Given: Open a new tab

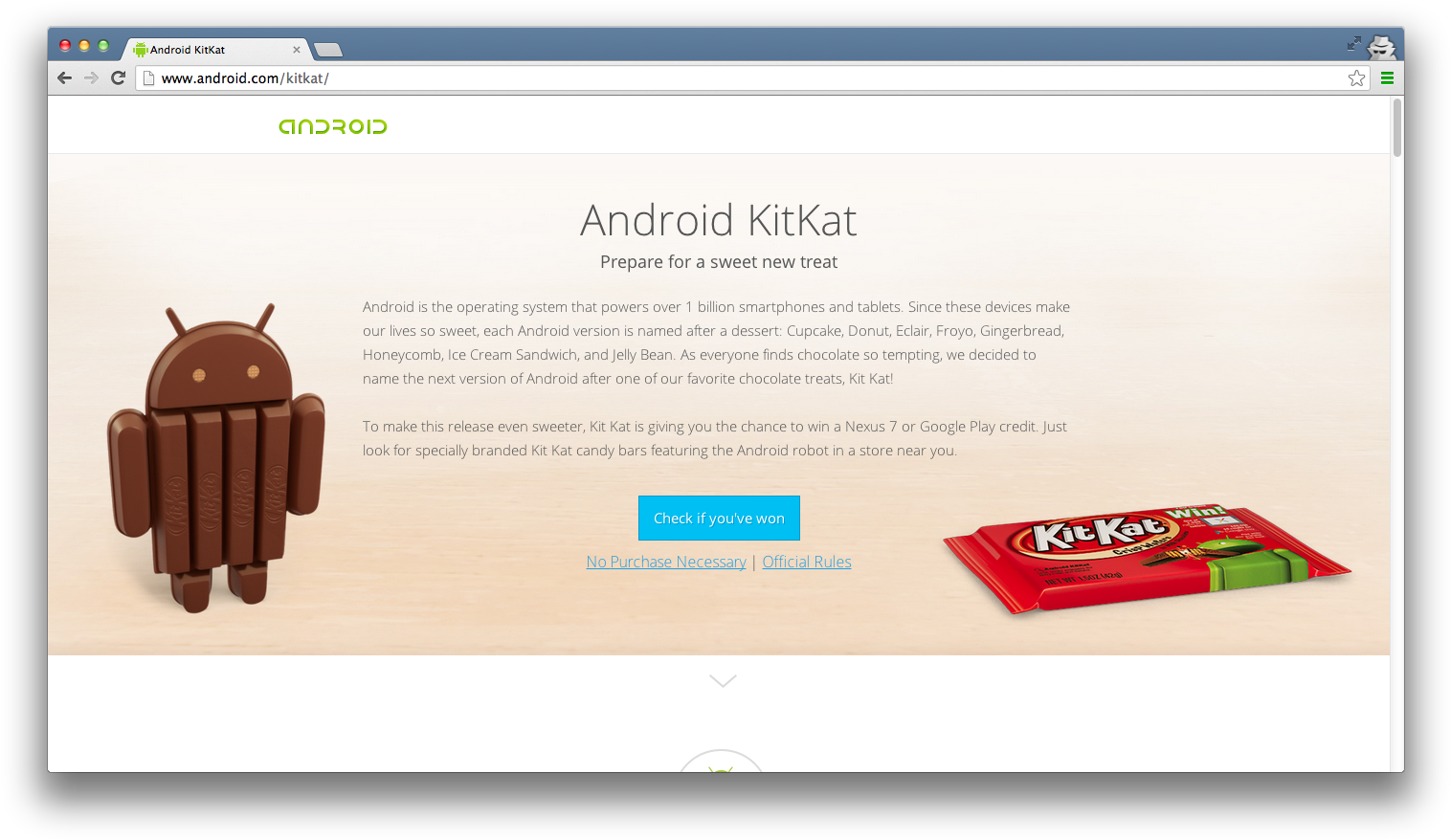Looking at the screenshot, I should [328, 50].
